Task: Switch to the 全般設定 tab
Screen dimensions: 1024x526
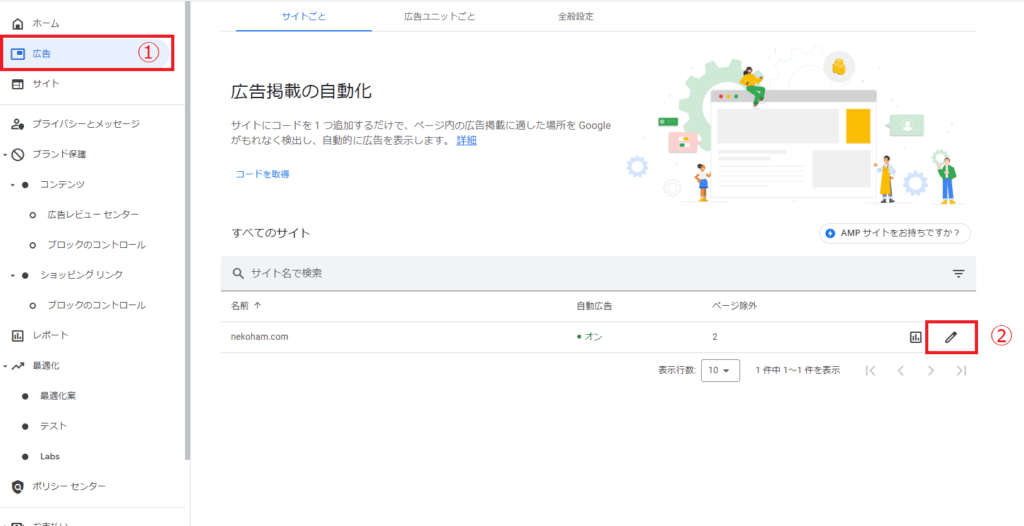Action: (x=575, y=16)
